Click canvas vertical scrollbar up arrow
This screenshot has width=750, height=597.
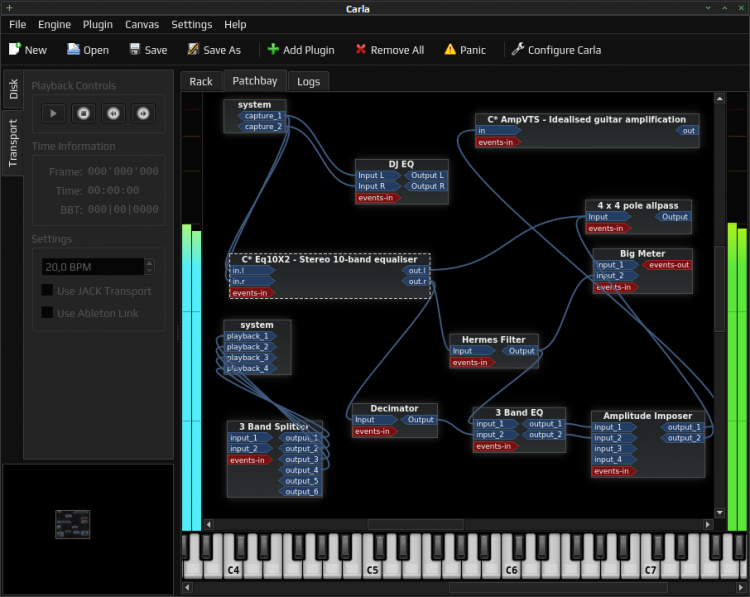[719, 99]
